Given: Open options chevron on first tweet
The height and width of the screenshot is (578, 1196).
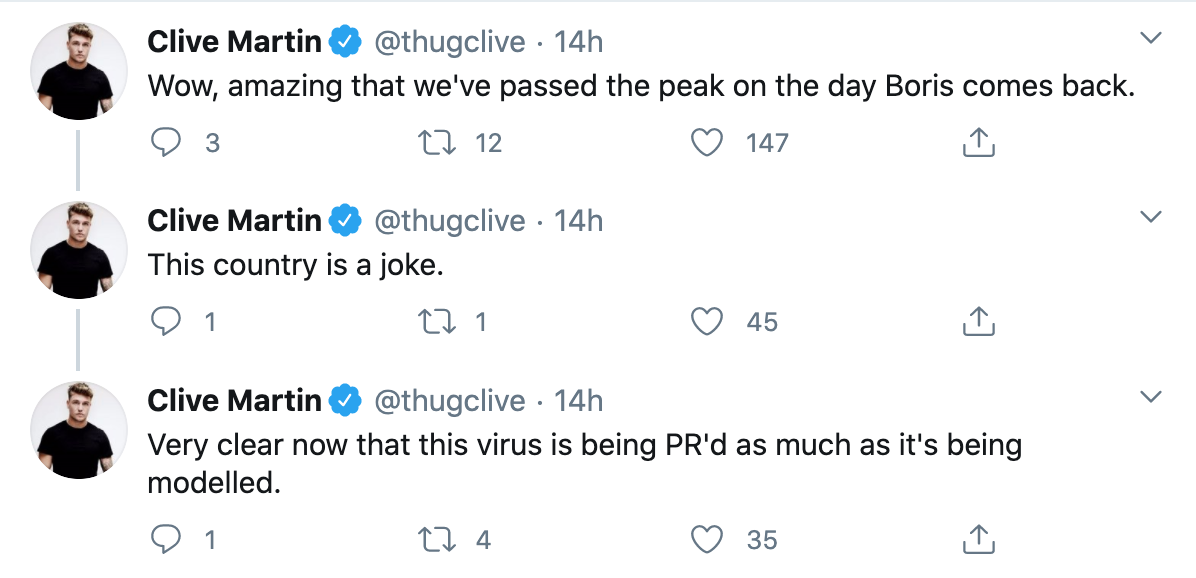Looking at the screenshot, I should coord(1150,37).
